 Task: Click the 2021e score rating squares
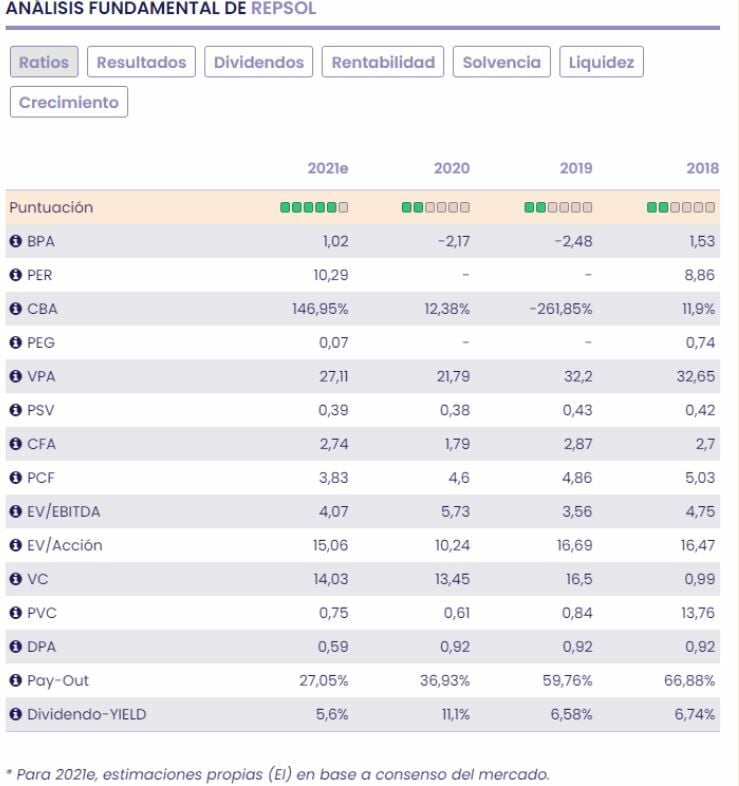click(314, 208)
